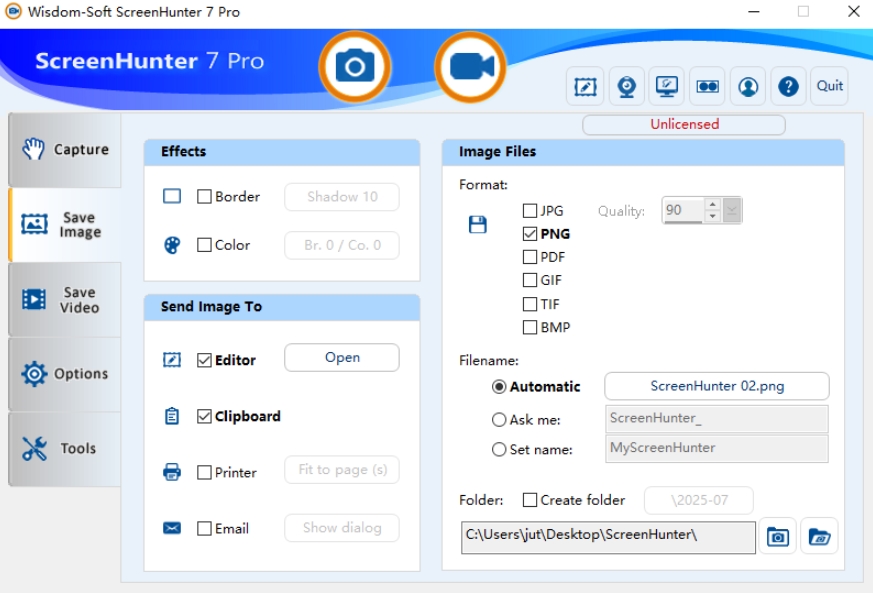Uncheck the Clipboard checkbox

pyautogui.click(x=204, y=416)
